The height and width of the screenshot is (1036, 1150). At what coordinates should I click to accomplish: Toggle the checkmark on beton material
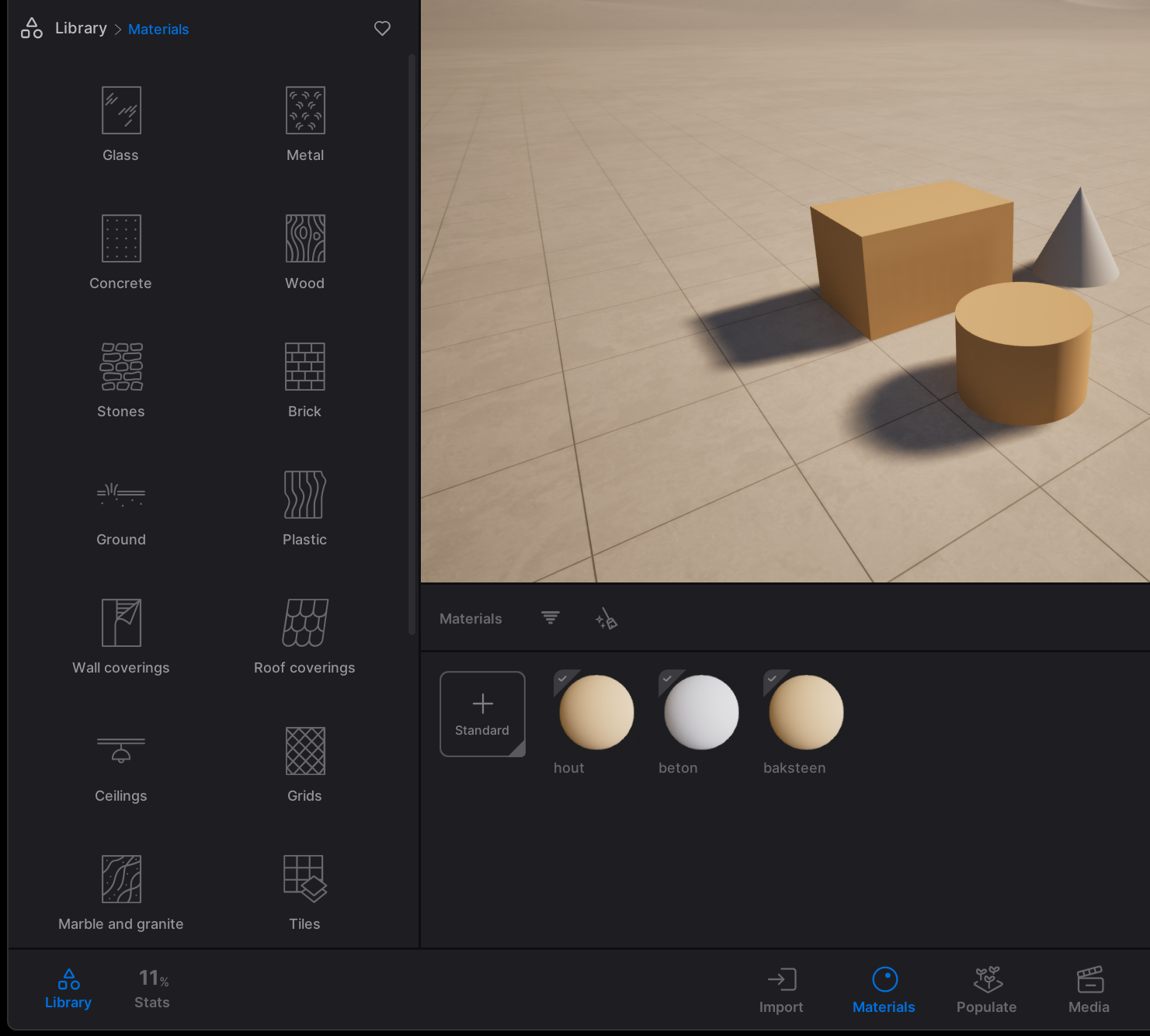click(668, 679)
